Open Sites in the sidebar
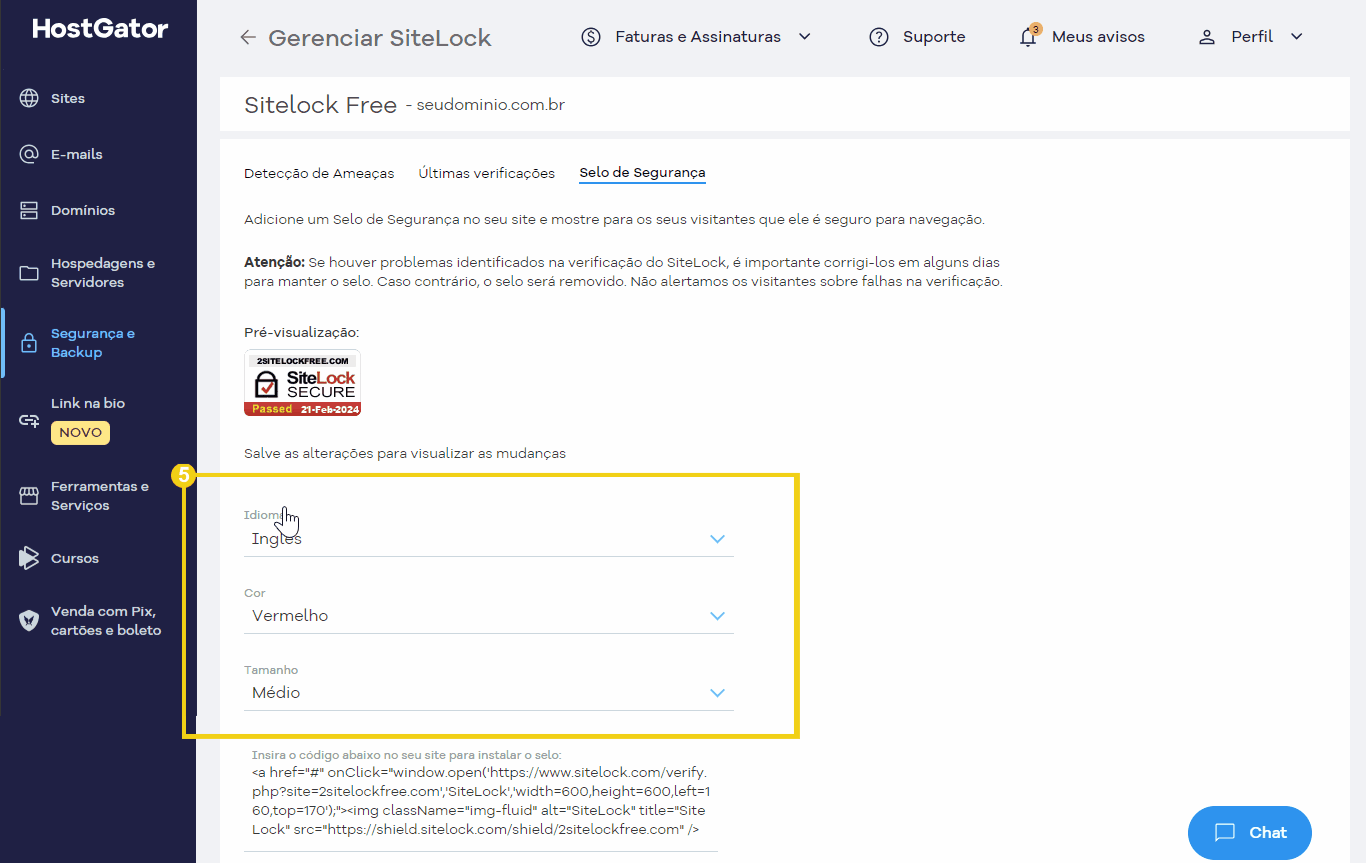This screenshot has width=1366, height=863. click(x=68, y=98)
